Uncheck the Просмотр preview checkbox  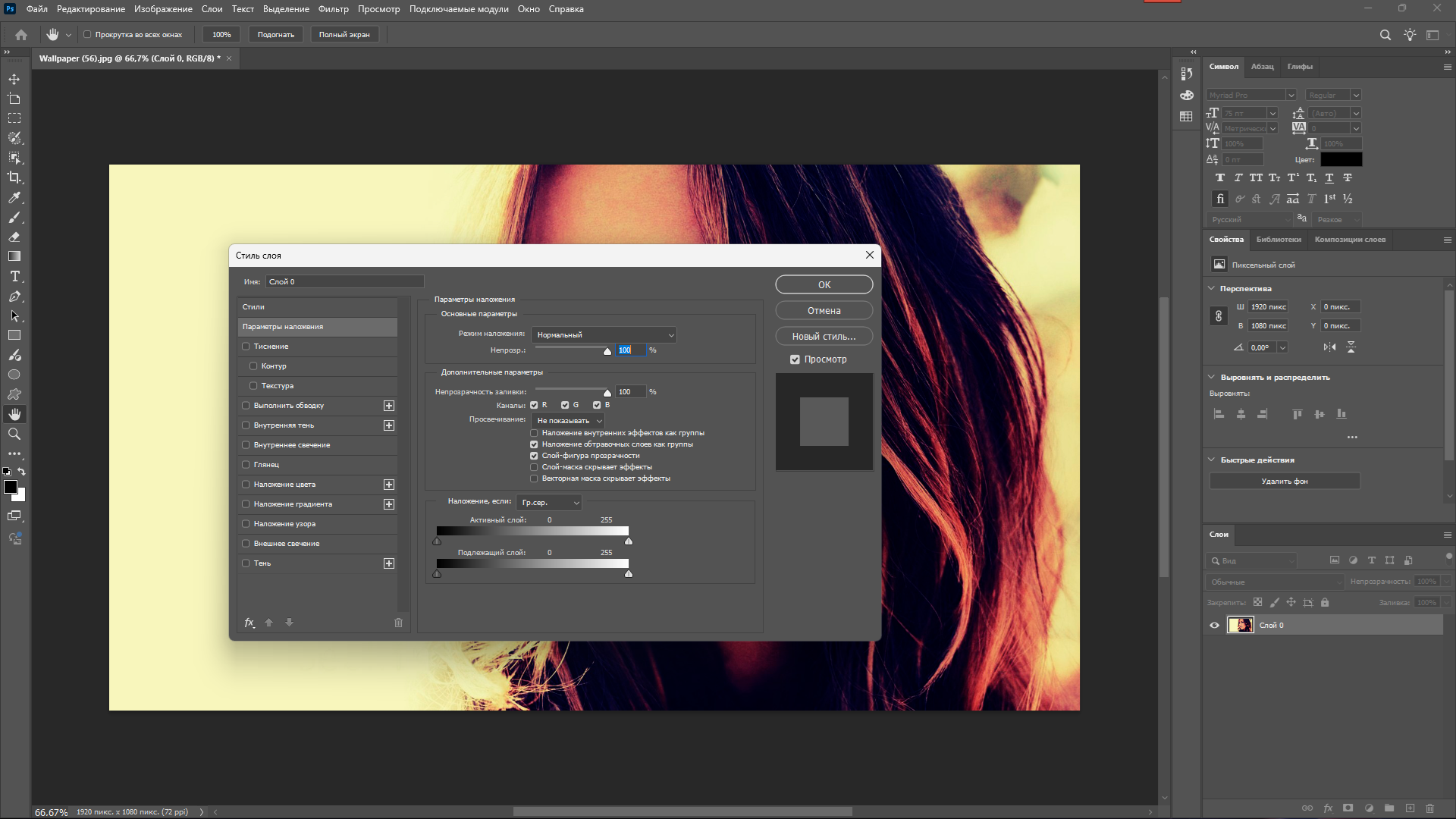(795, 359)
